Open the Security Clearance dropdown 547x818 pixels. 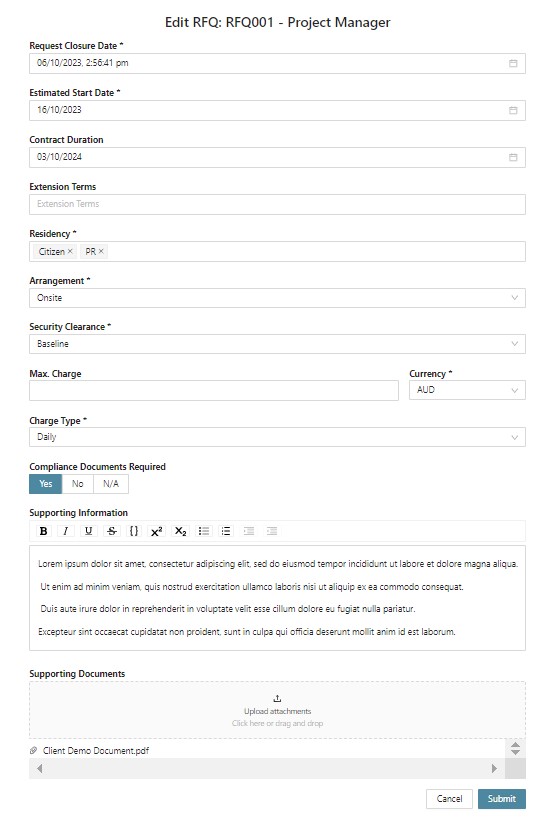tap(277, 344)
